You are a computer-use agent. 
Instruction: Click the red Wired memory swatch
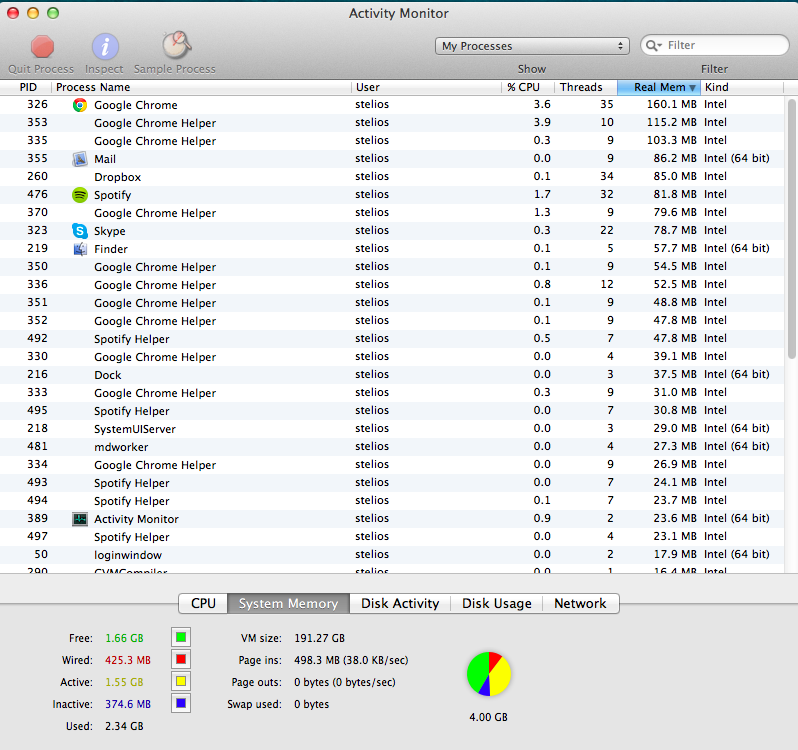coord(181,659)
